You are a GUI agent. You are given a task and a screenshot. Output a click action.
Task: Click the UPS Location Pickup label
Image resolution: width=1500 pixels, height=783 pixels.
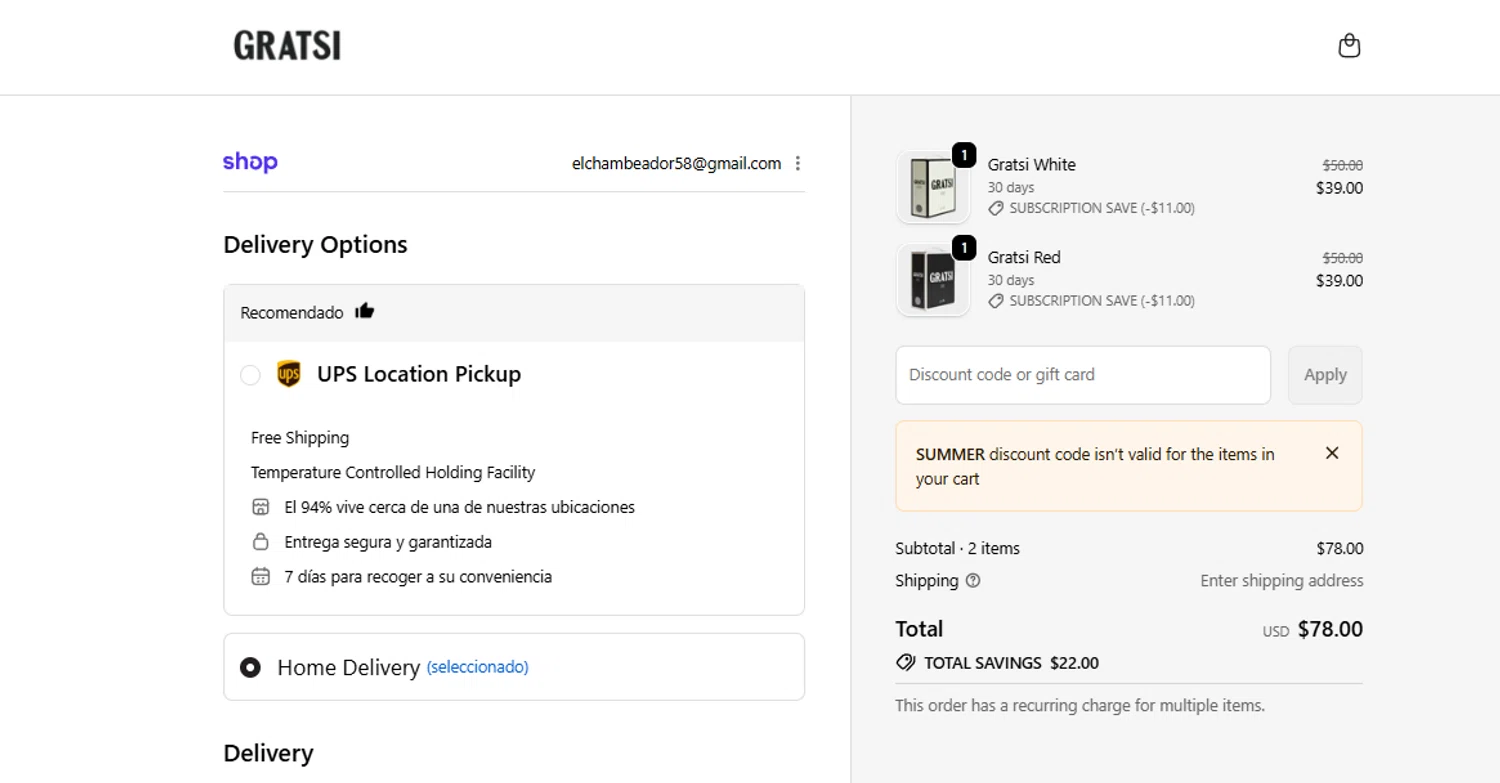coord(419,374)
